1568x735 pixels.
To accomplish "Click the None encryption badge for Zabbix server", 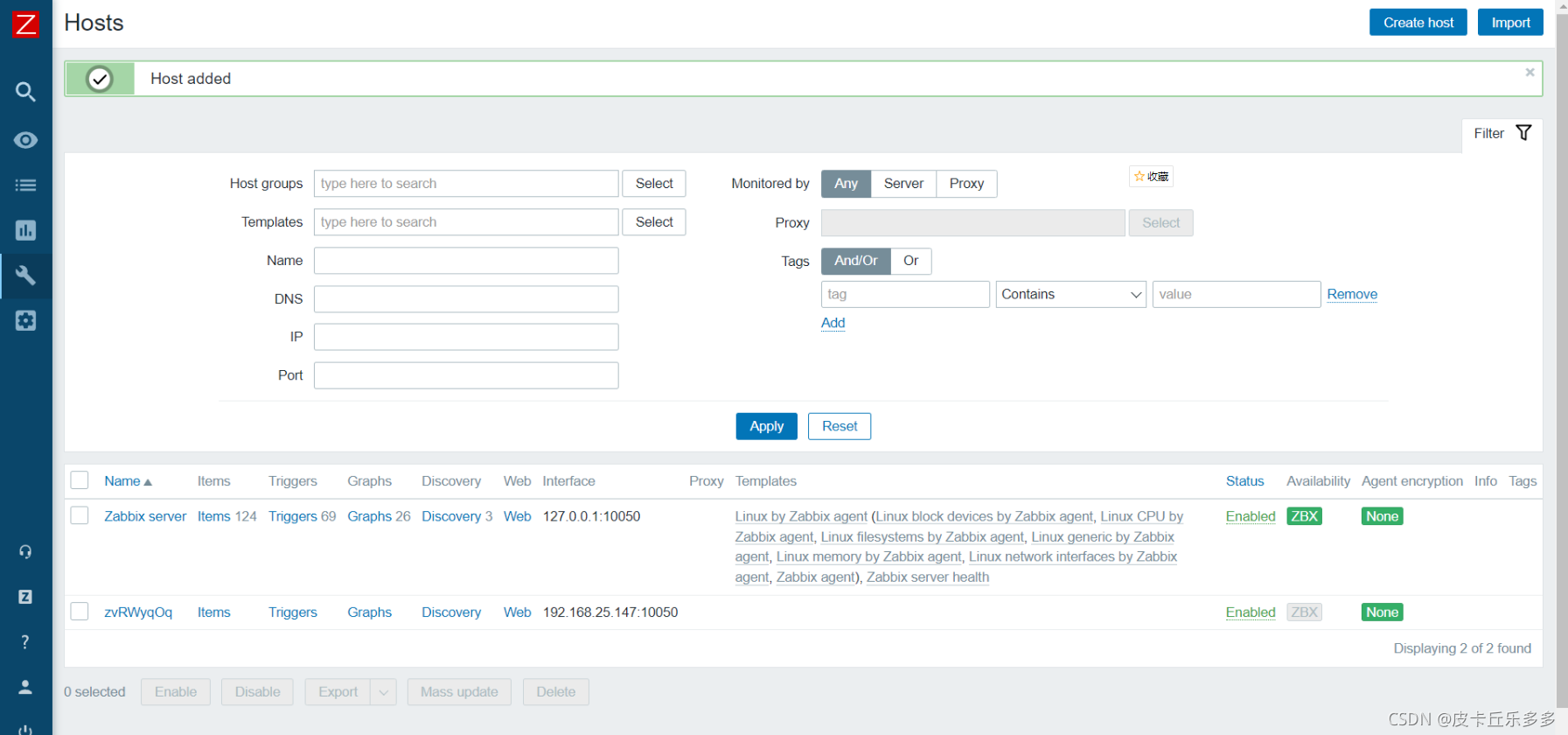I will pos(1382,516).
